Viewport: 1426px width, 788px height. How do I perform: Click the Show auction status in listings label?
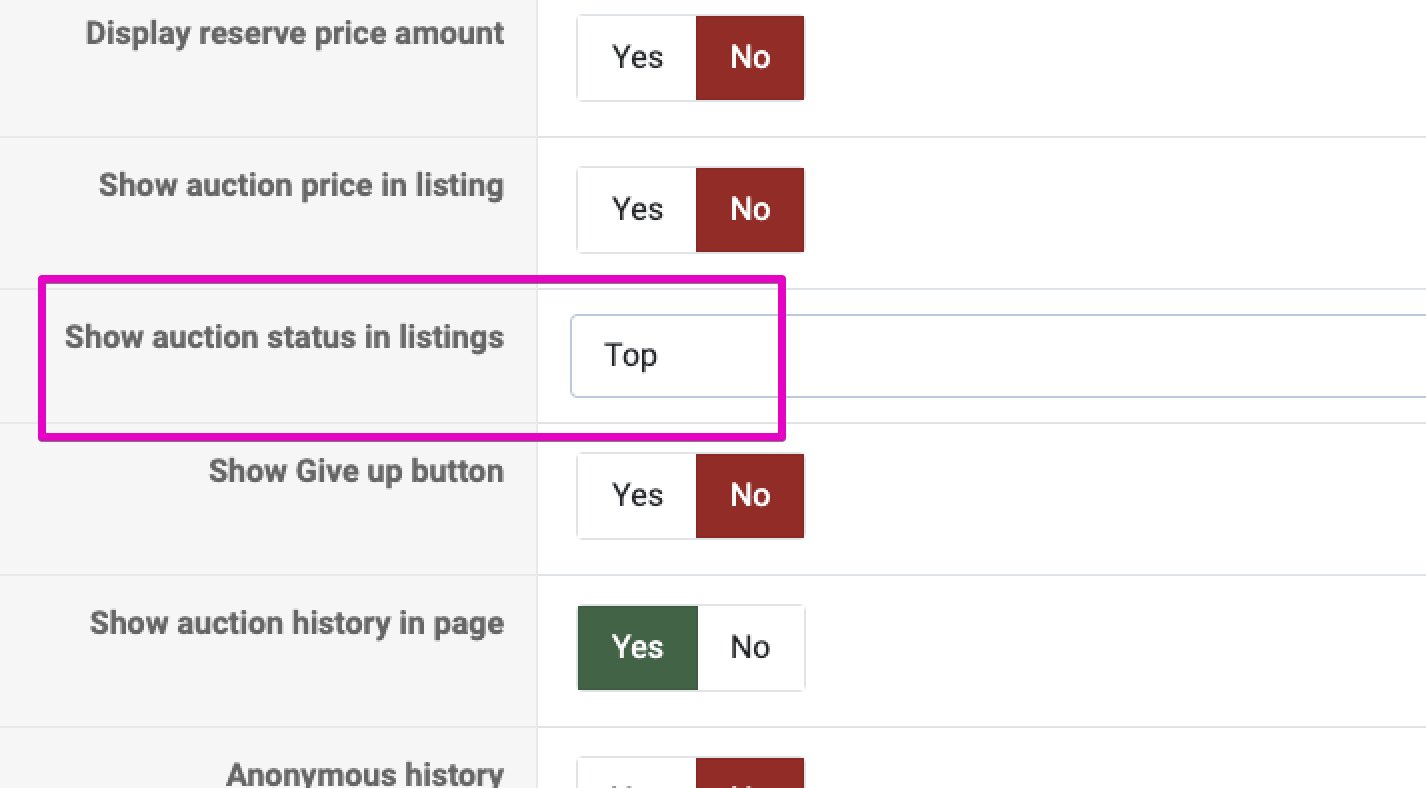point(284,337)
